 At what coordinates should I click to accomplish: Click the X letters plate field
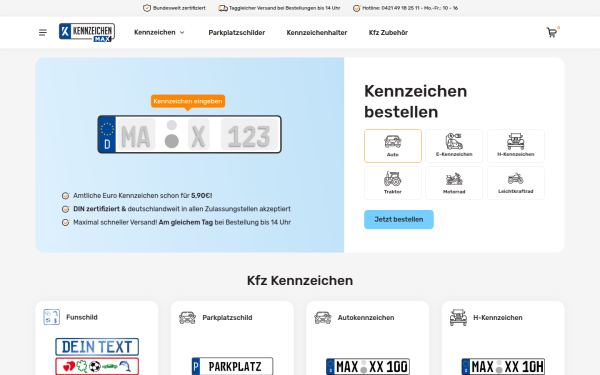[199, 134]
